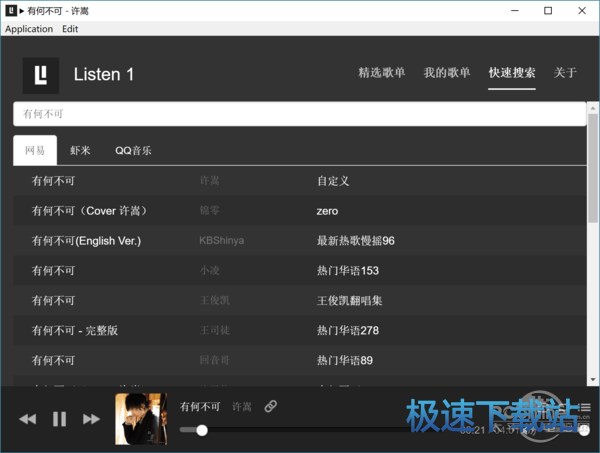This screenshot has height=453, width=600.
Task: Click the scrollbar up arrow
Action: [593, 108]
